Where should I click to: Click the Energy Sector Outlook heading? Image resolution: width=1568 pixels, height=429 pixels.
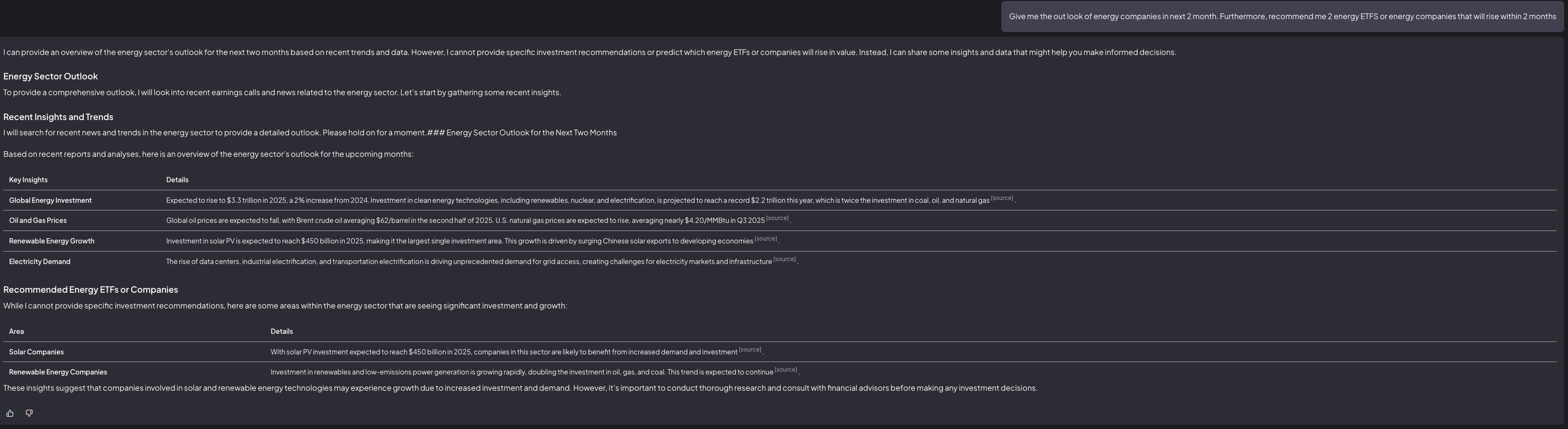51,76
